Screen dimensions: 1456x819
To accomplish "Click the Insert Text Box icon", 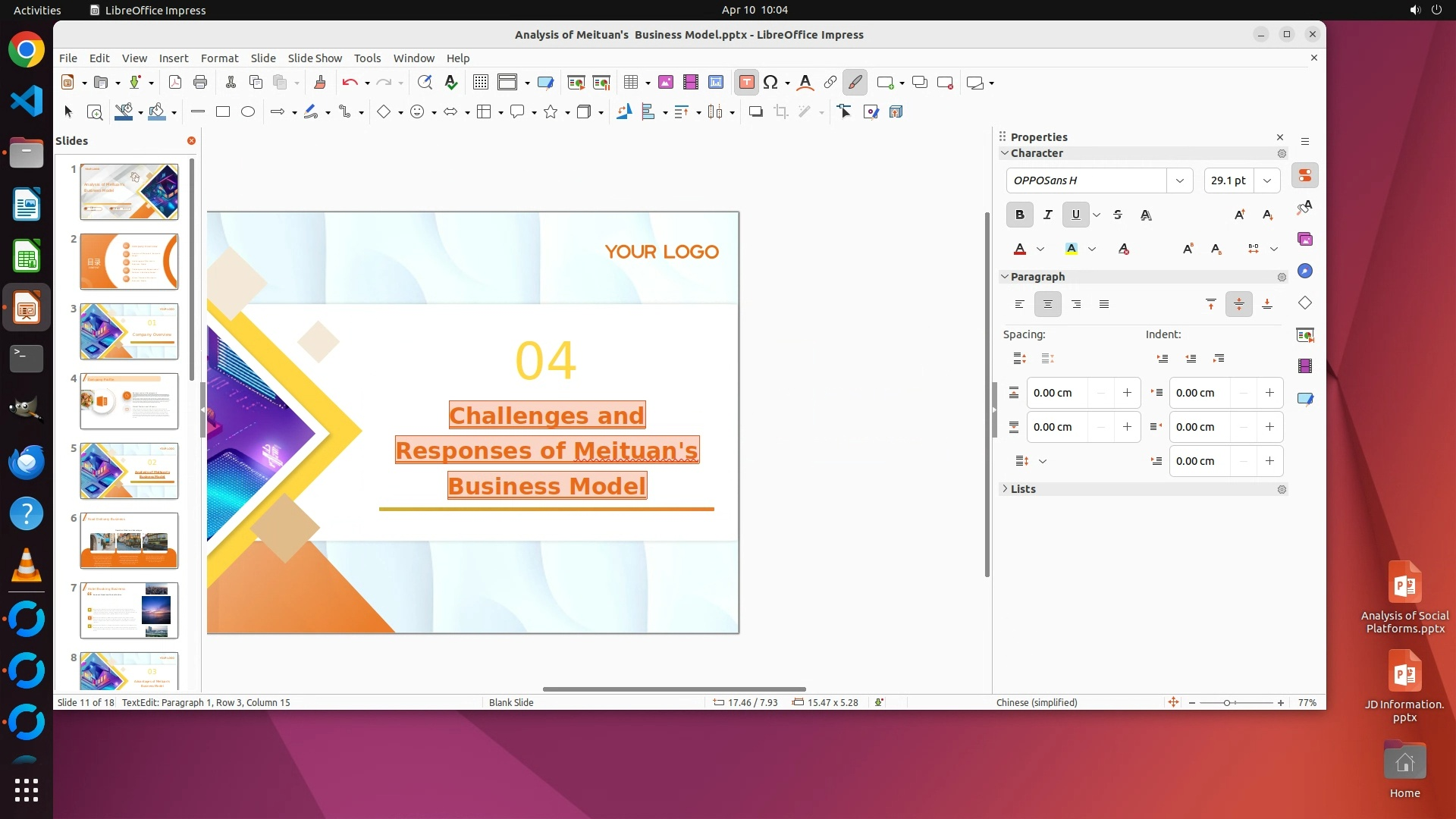I will click(x=746, y=83).
